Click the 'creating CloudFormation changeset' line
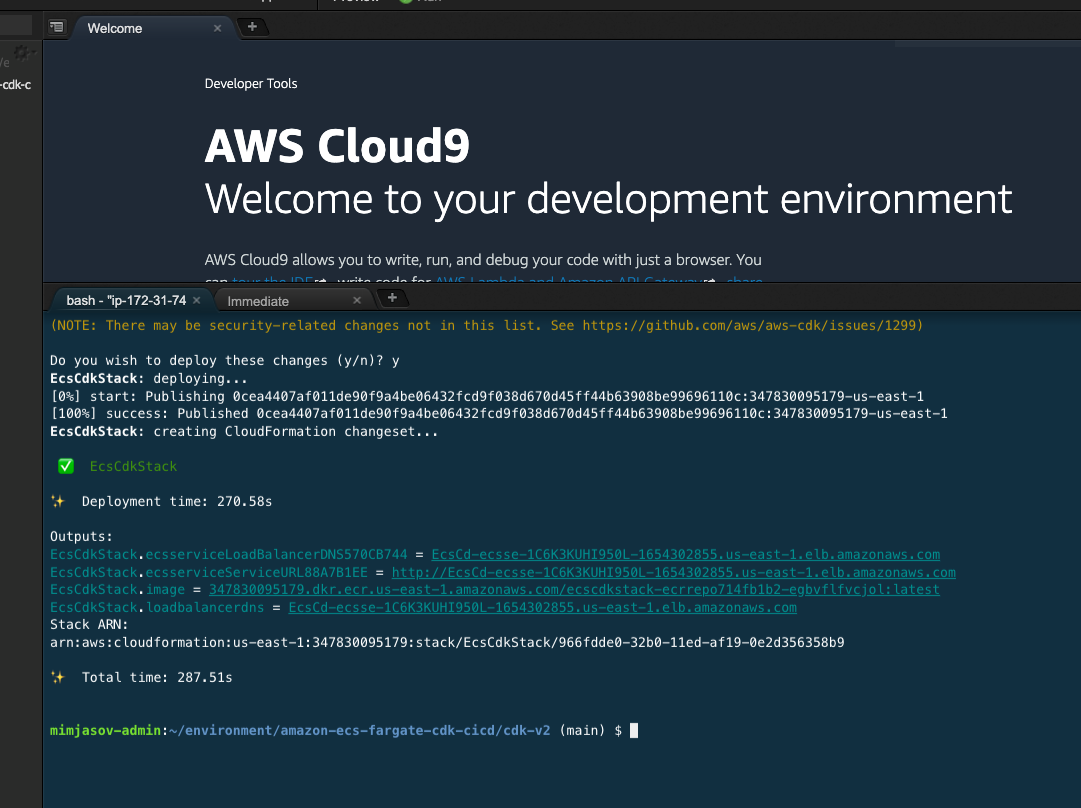1081x808 pixels. click(x=244, y=432)
